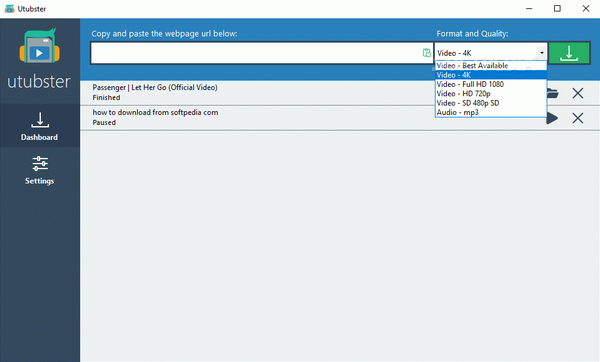
Task: Resume the paused softpedia download
Action: coord(552,118)
